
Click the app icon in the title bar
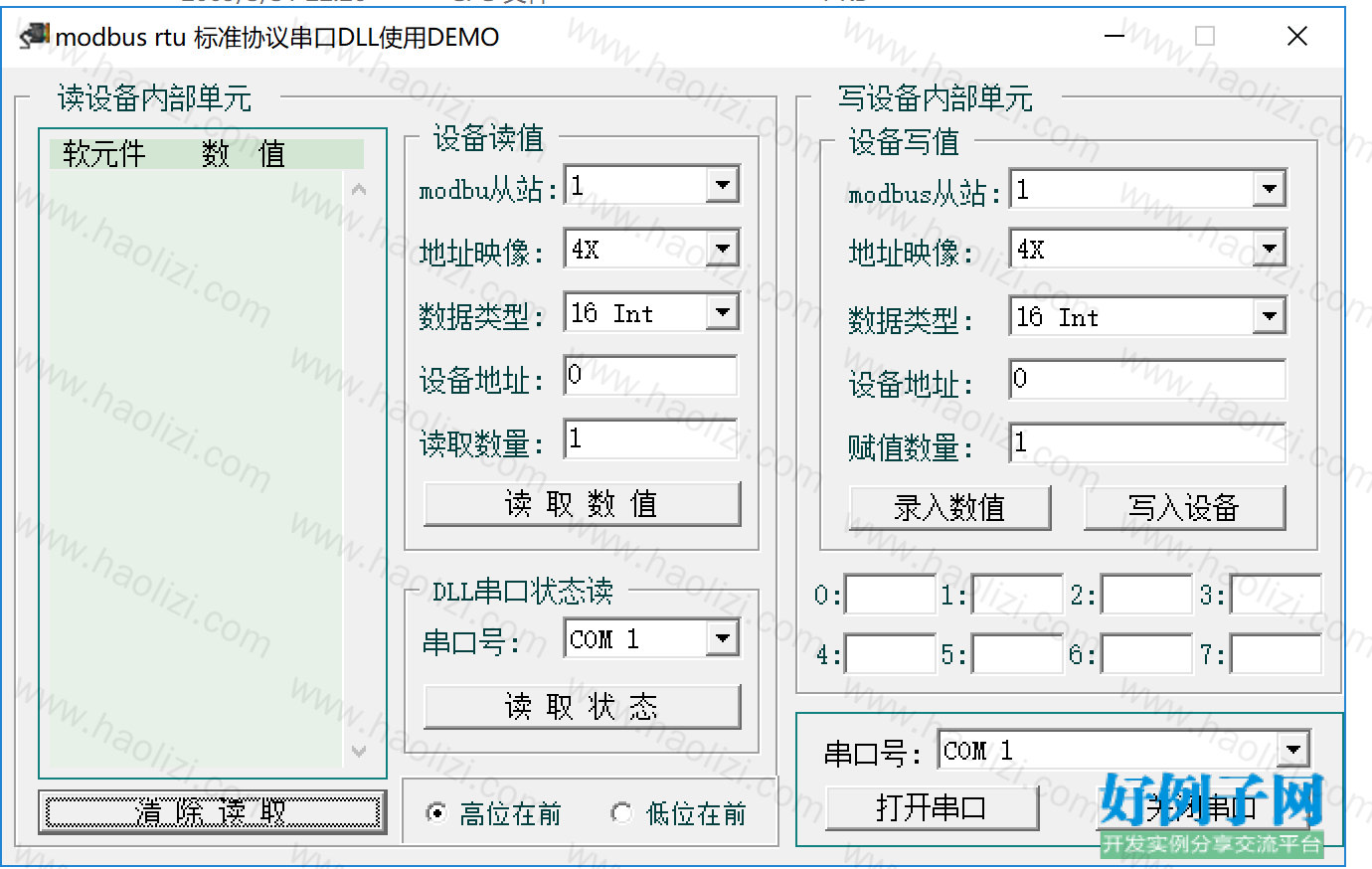(x=34, y=36)
